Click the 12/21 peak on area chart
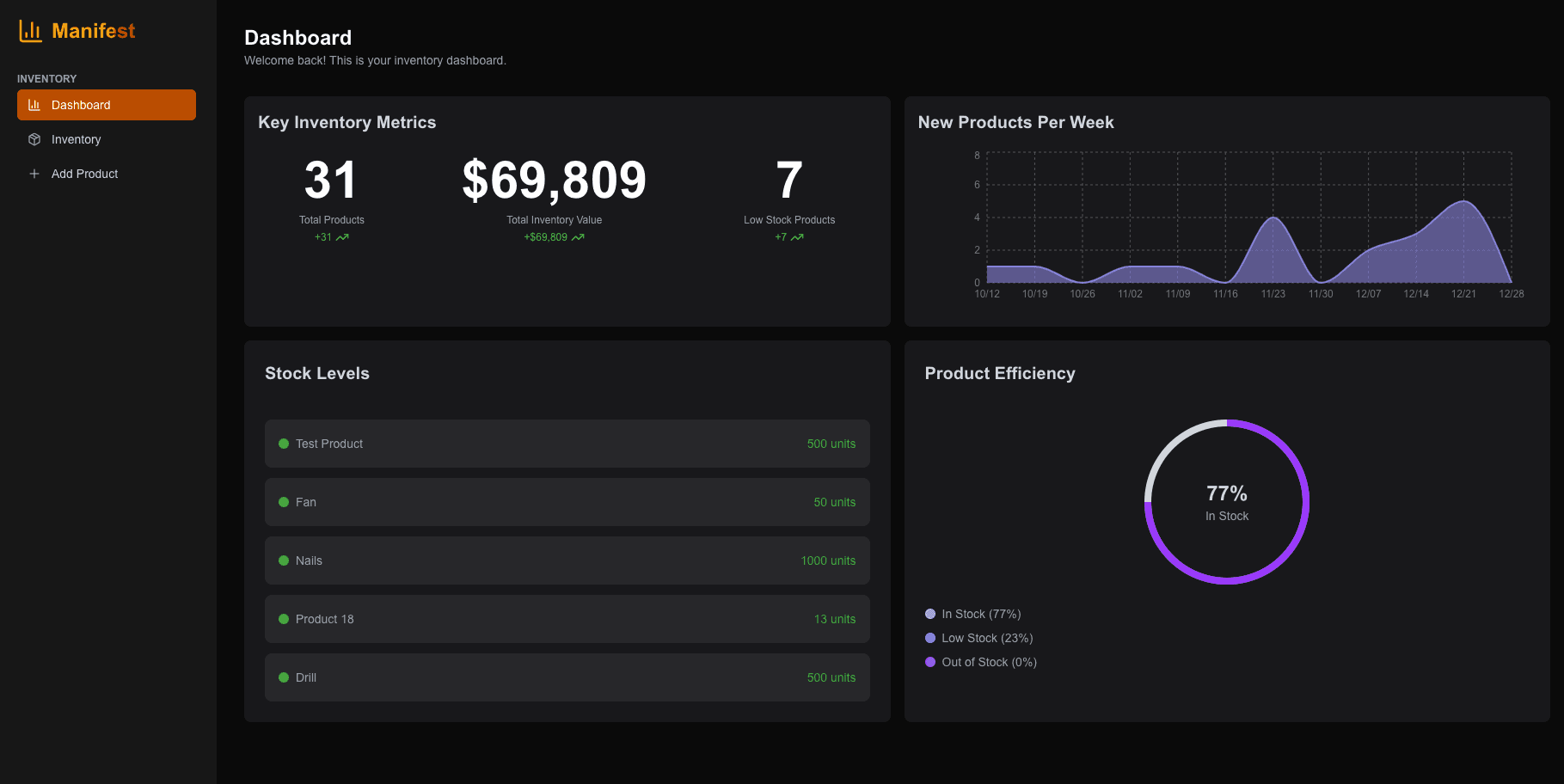 1463,203
